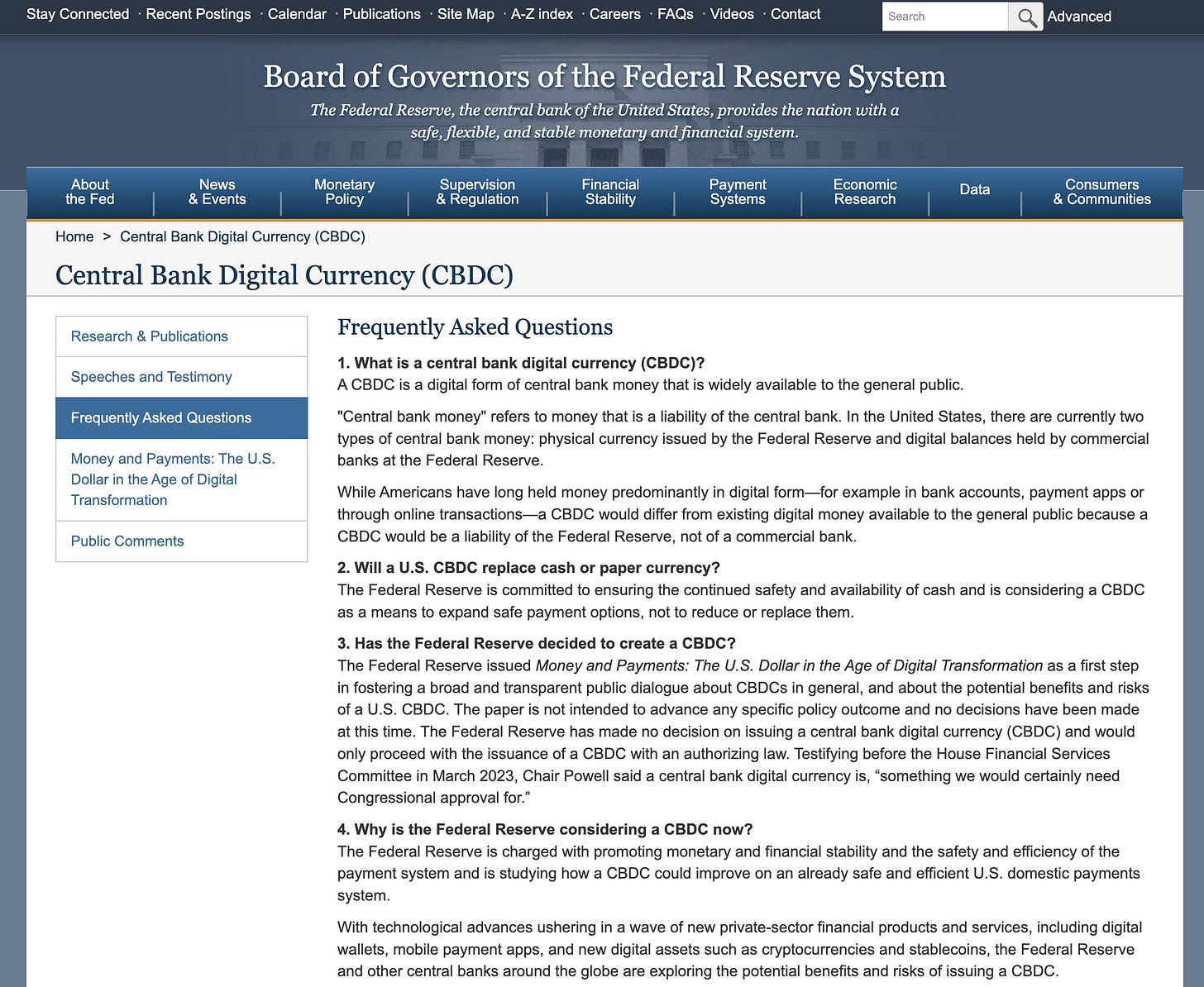Open Stay Connected link

coord(78,14)
